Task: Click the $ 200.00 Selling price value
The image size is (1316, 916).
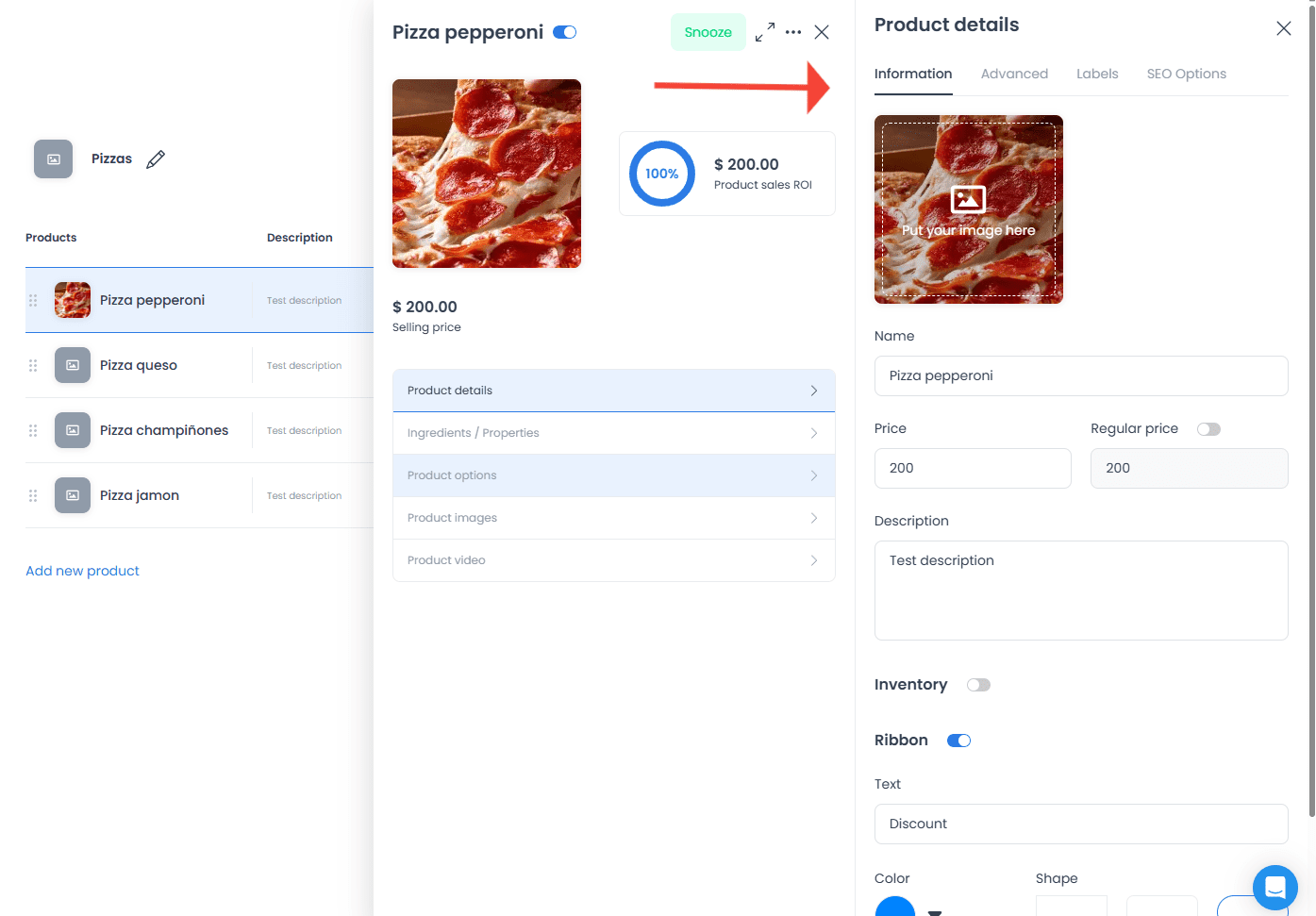Action: coord(425,307)
